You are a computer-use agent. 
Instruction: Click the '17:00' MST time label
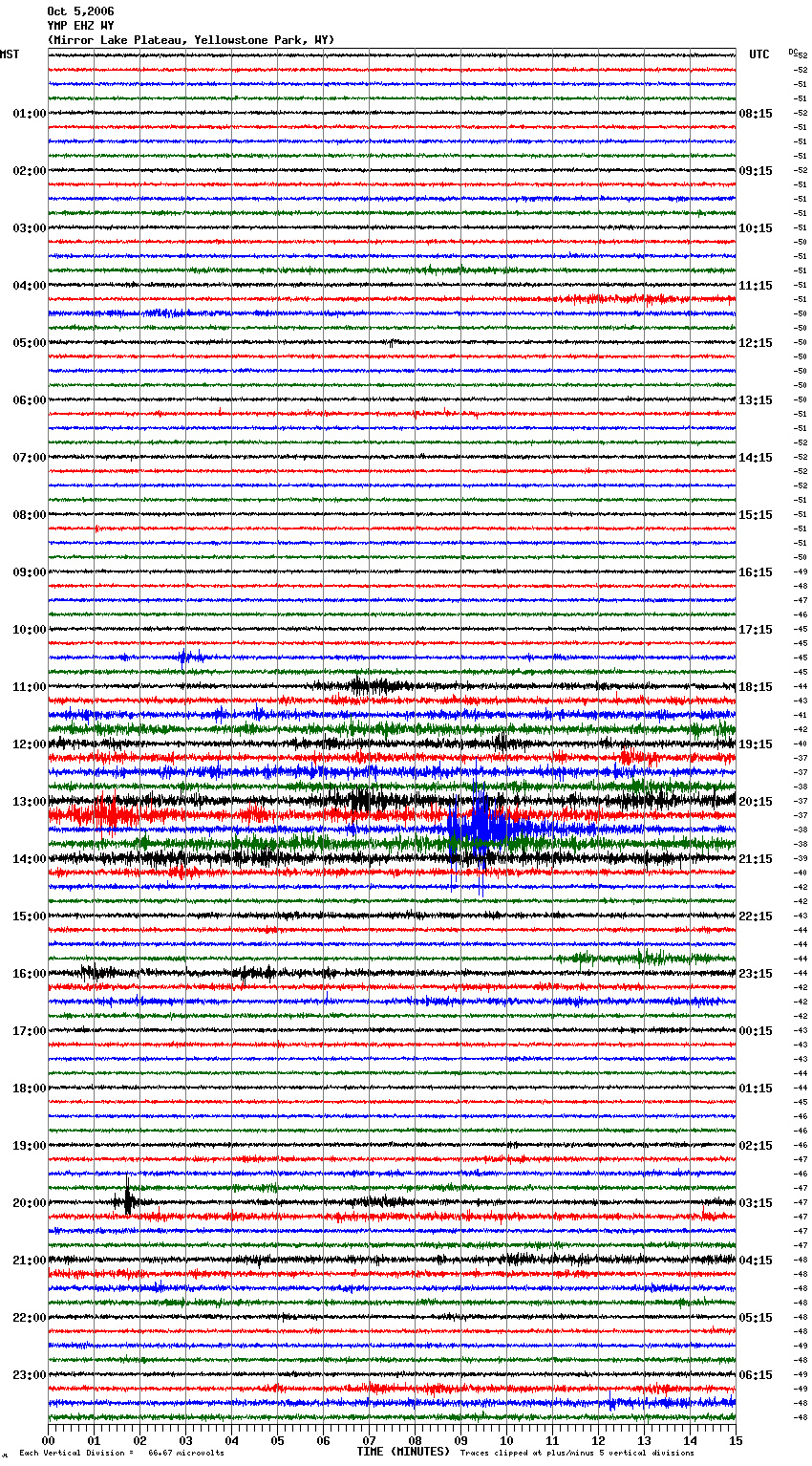click(30, 1031)
